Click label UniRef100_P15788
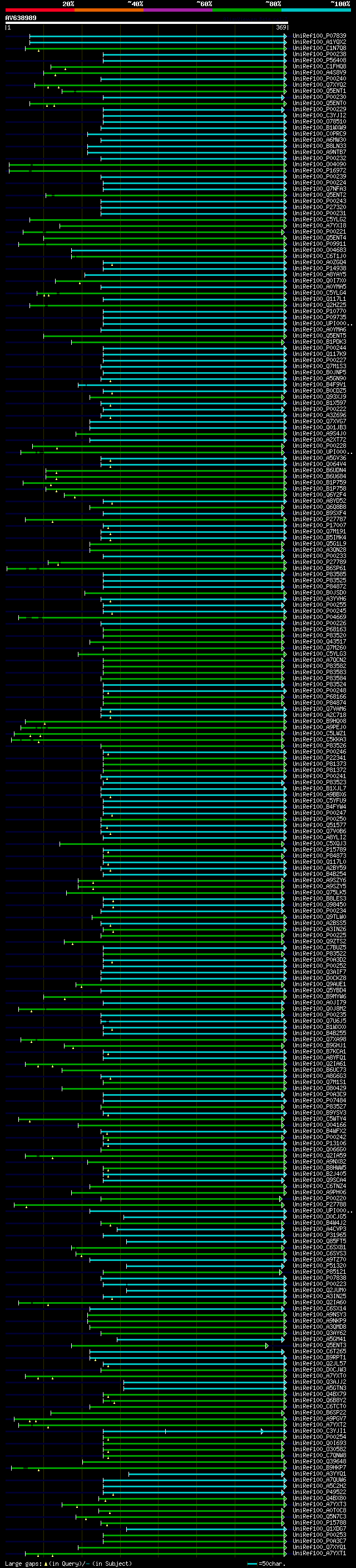The height and width of the screenshot is (1568, 356). point(319,1522)
